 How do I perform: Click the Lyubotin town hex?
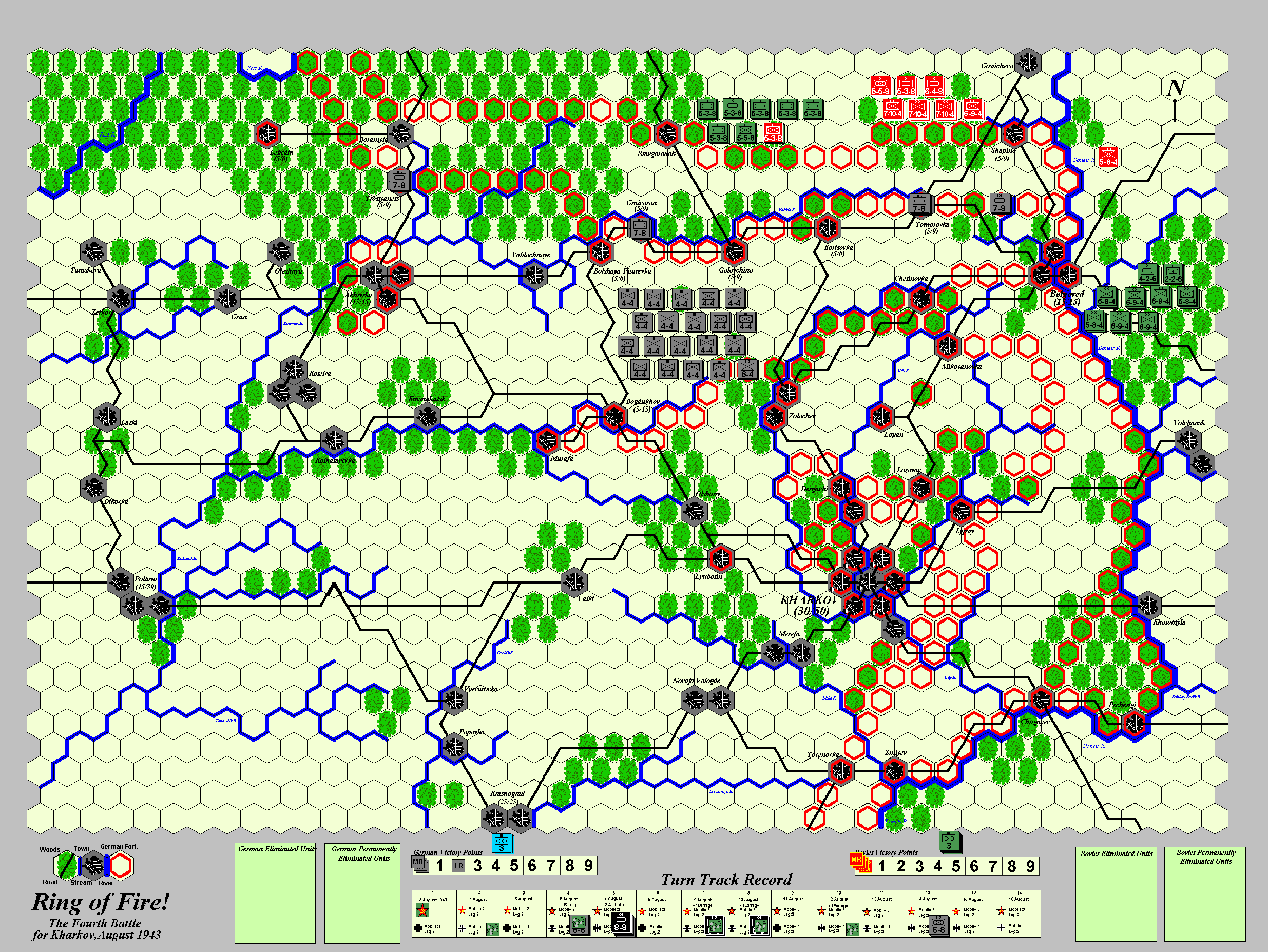[721, 558]
